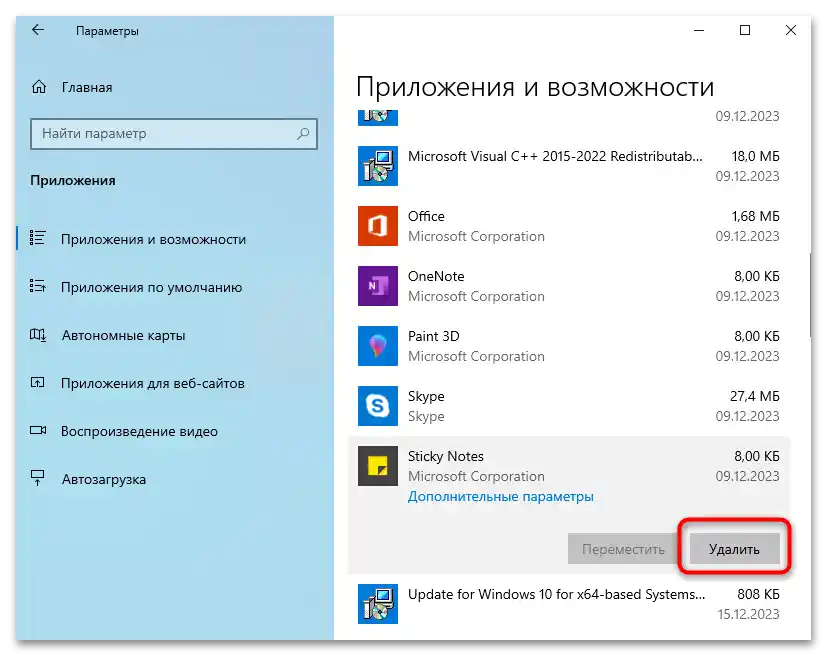
Task: Click the Update for Windows 10 icon
Action: tap(377, 604)
